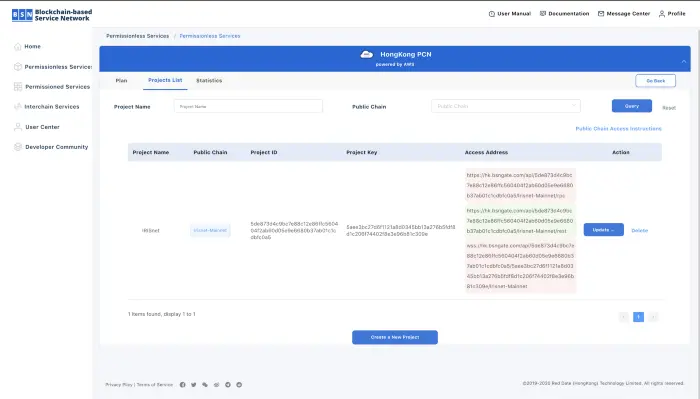Open the Telegram footer icon
This screenshot has height=399, width=700.
coord(228,385)
